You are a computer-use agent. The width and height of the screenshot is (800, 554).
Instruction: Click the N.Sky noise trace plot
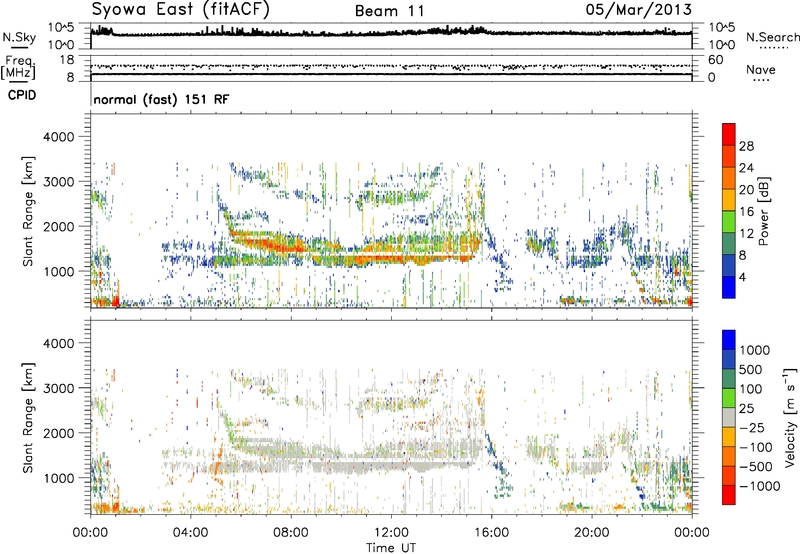click(391, 33)
